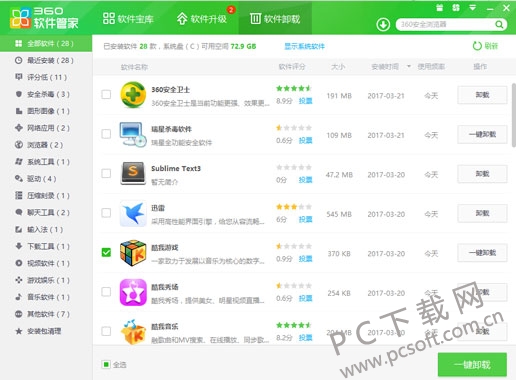Select 聊天工具 category in sidebar
The width and height of the screenshot is (516, 380).
pyautogui.click(x=46, y=213)
